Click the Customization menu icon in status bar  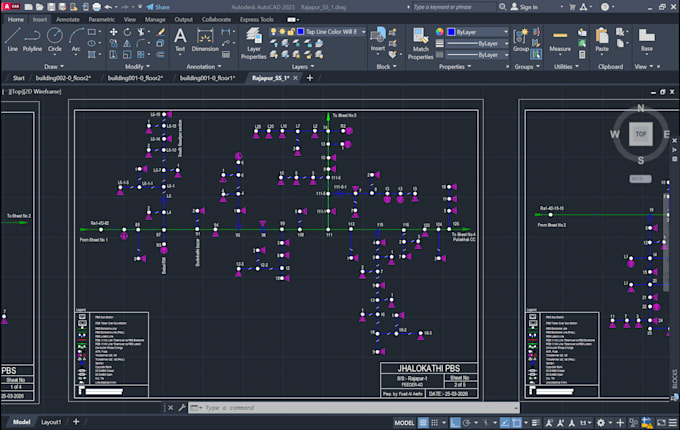[673, 422]
